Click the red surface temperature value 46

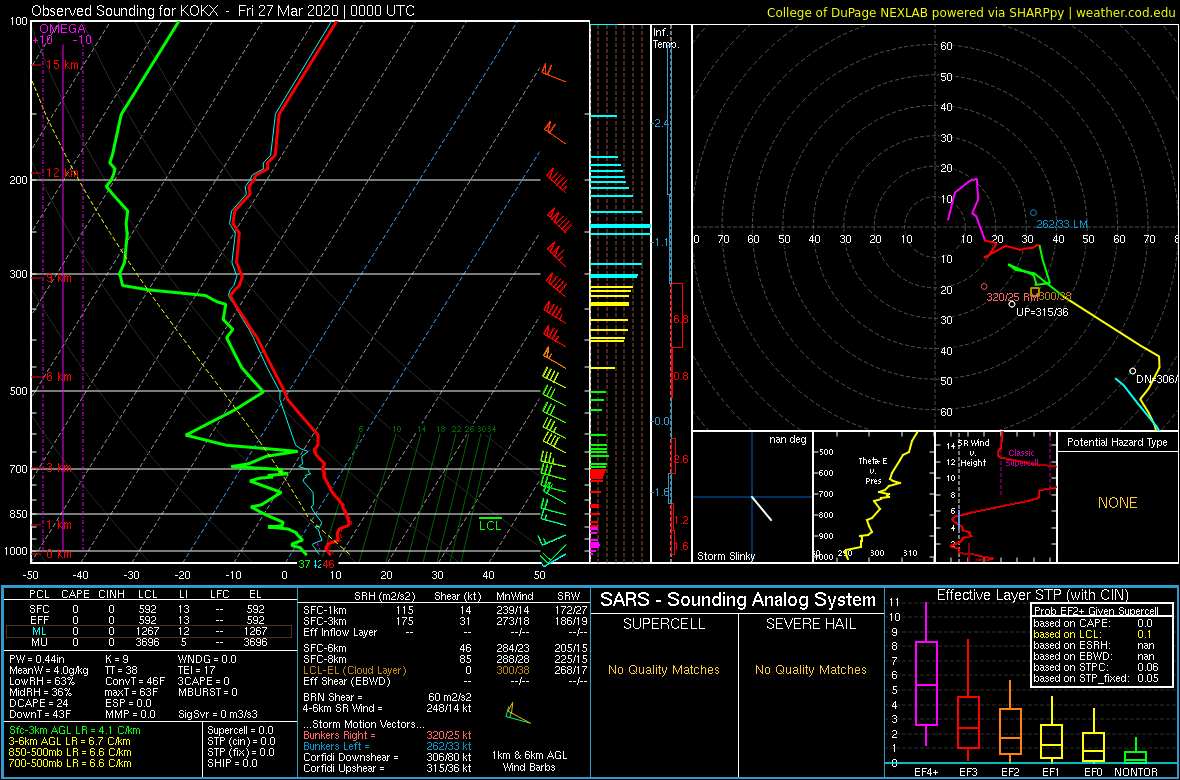pyautogui.click(x=328, y=563)
